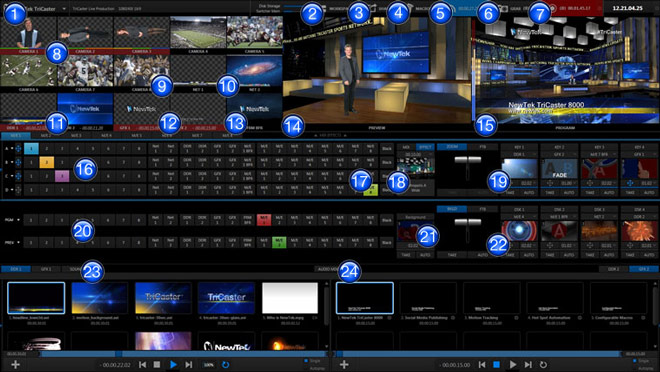Open DSK 1 source dropdown showing M/E 4
Viewport: 660px width, 372px height.
coord(519,217)
